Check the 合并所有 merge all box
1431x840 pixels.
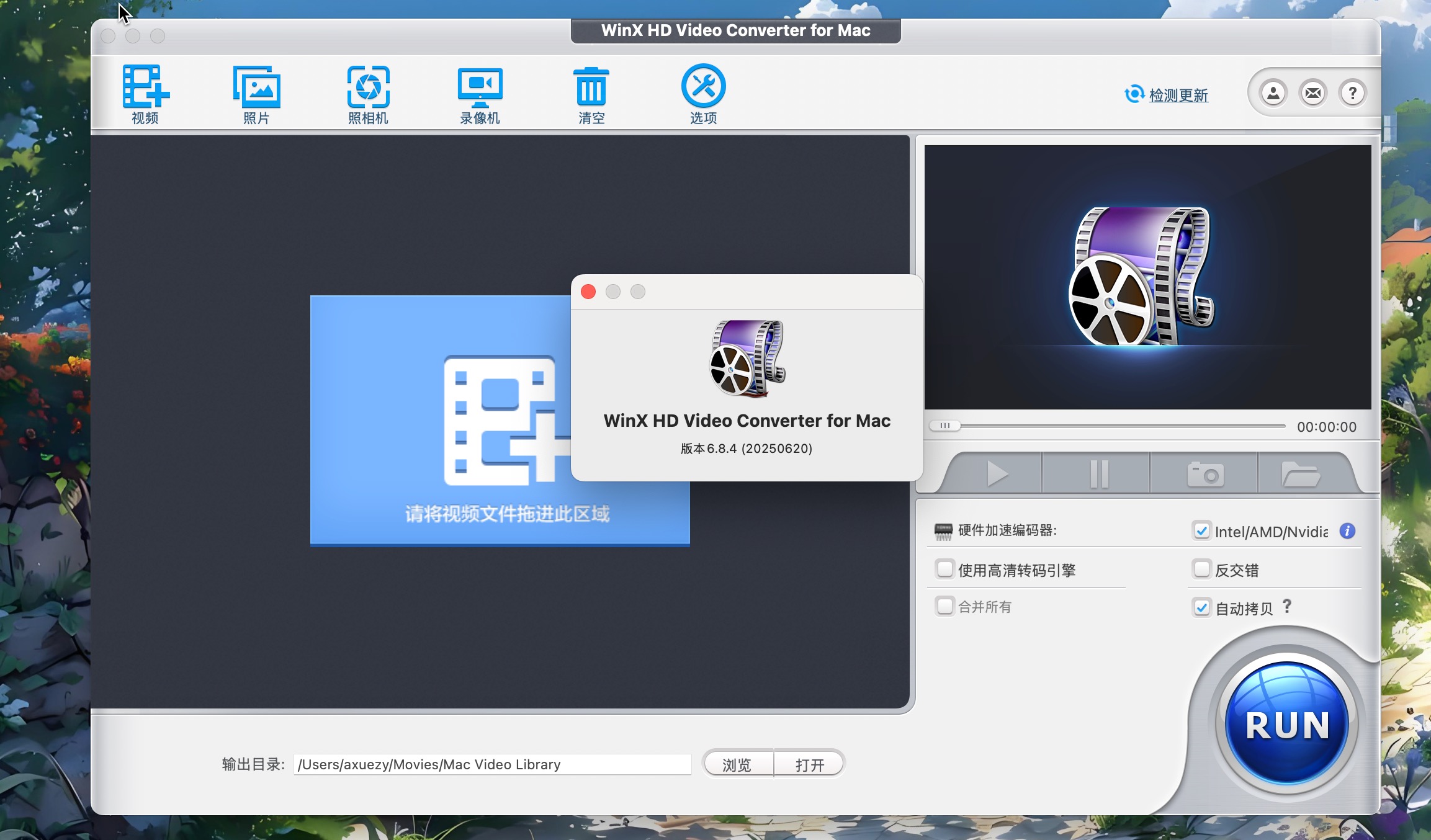click(944, 606)
